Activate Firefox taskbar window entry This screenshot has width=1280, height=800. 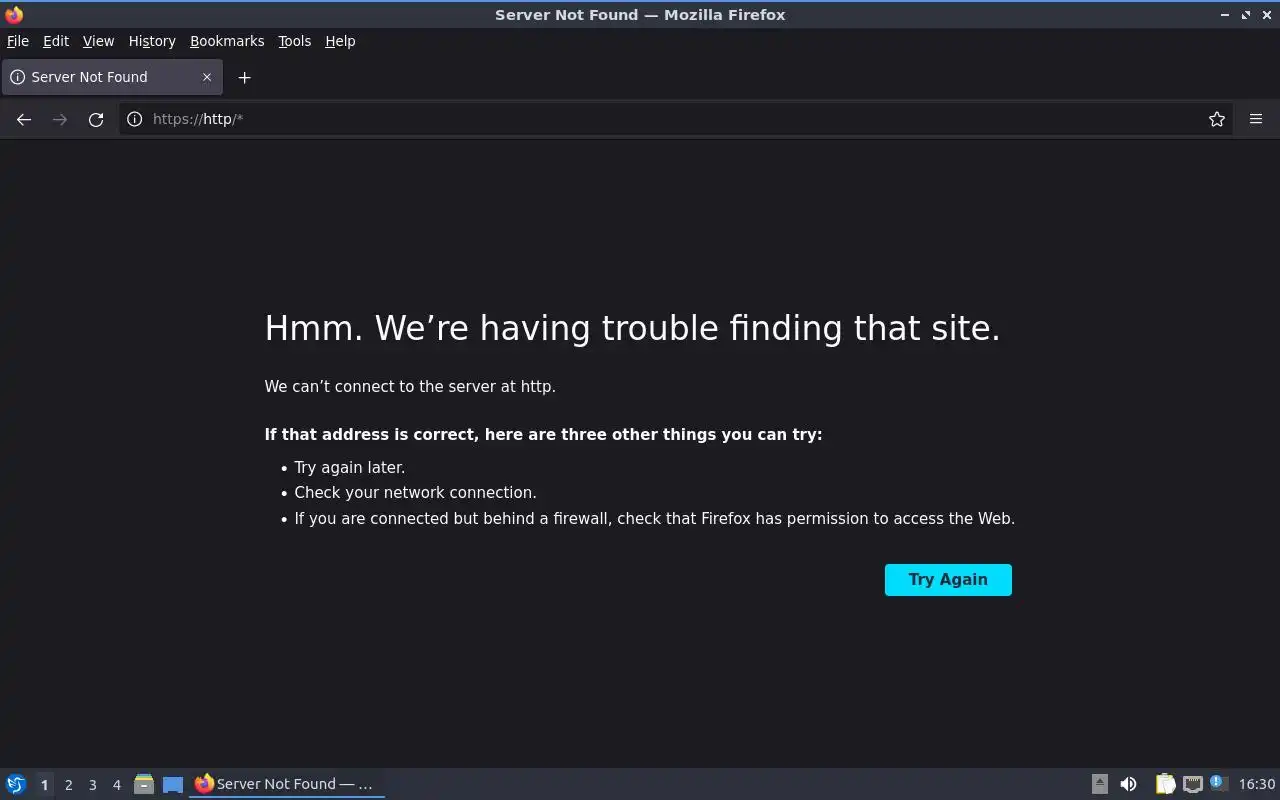point(287,784)
